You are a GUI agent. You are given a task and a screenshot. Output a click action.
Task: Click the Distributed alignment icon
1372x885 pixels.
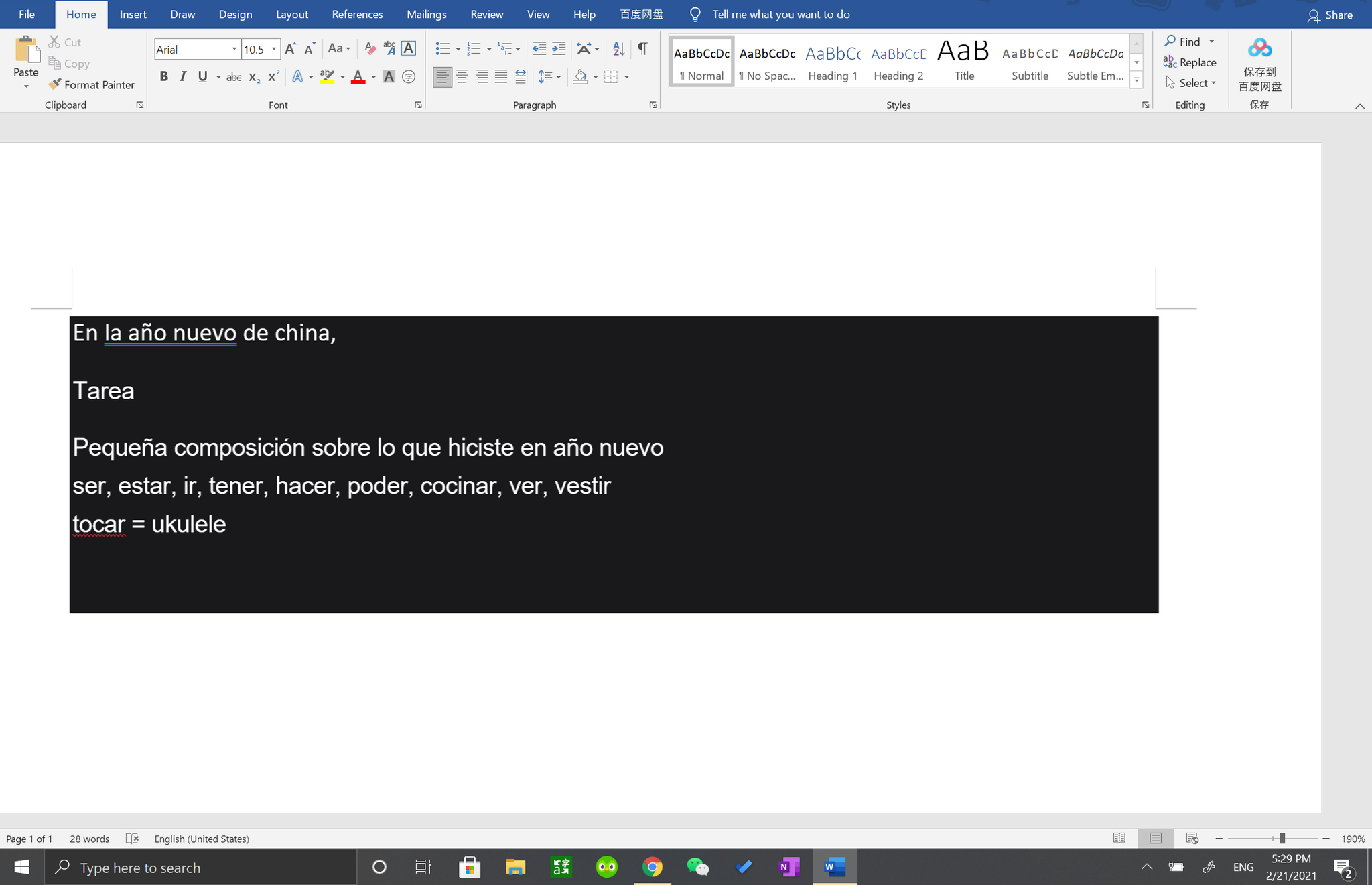click(x=521, y=77)
